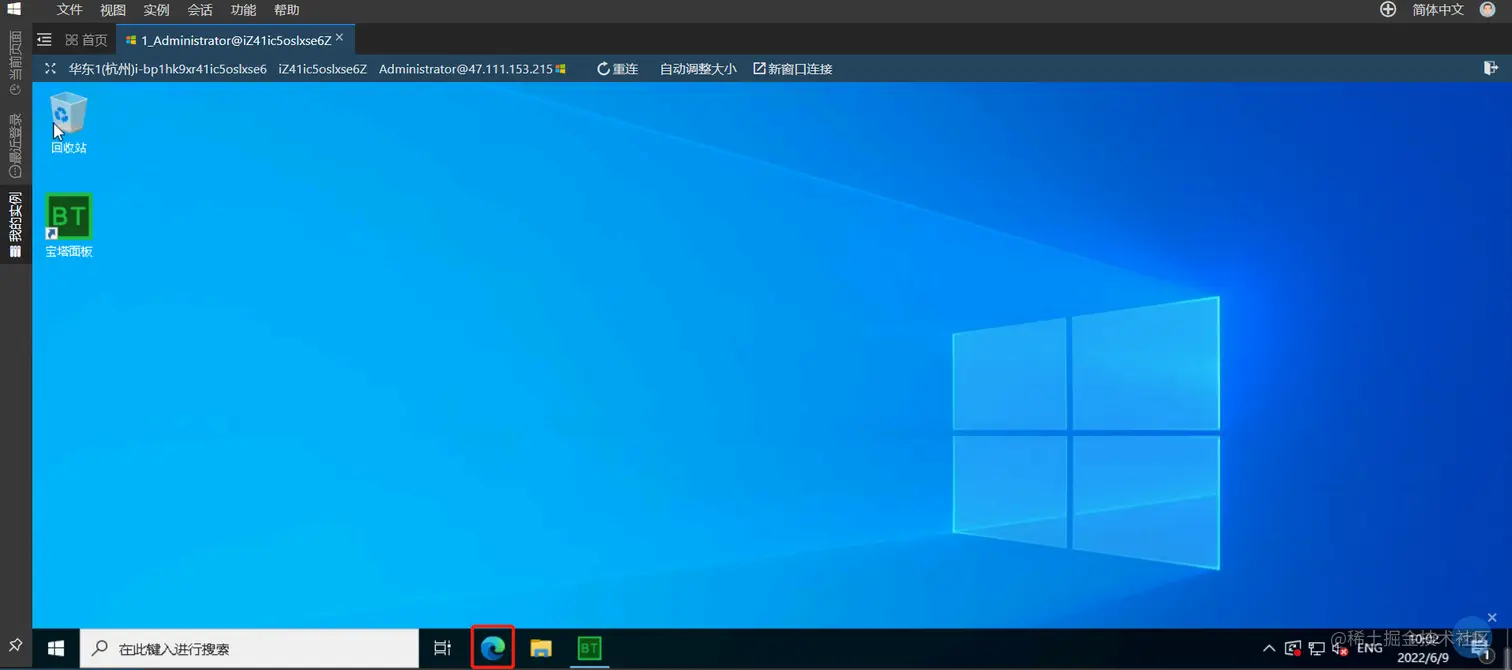
Task: Click the show desktop strip at the taskbar's end
Action: [1508, 648]
